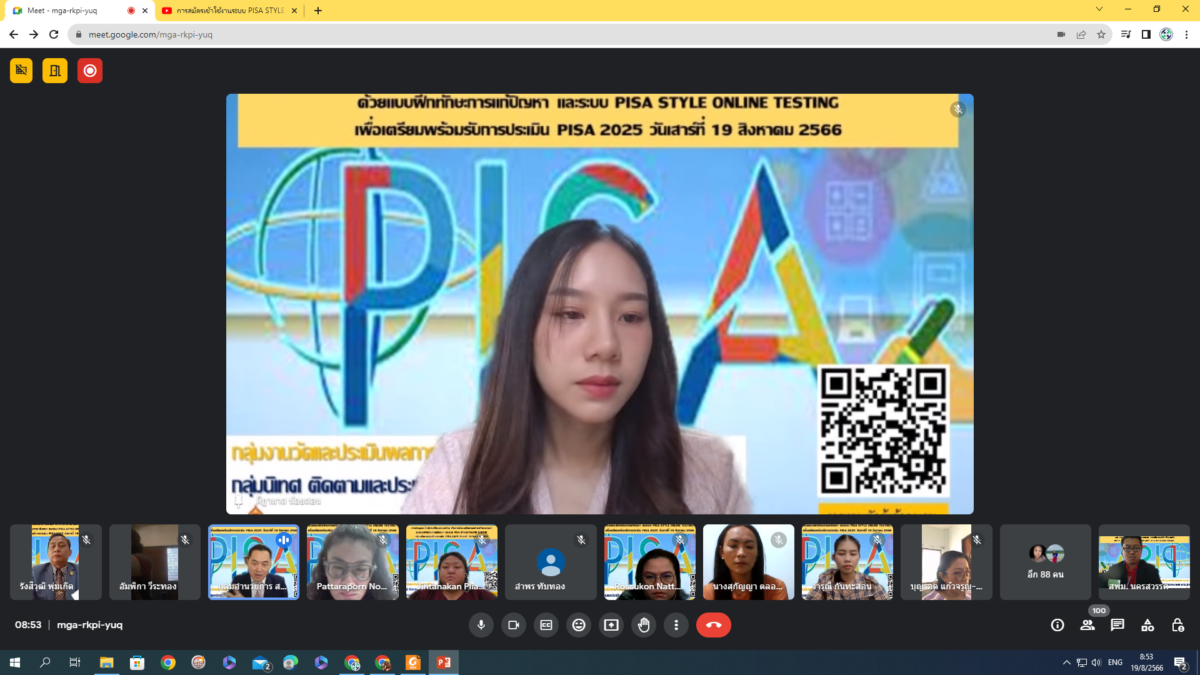Open the อีก 88 คน more participants tile
Image resolution: width=1200 pixels, height=675 pixels.
tap(1046, 562)
